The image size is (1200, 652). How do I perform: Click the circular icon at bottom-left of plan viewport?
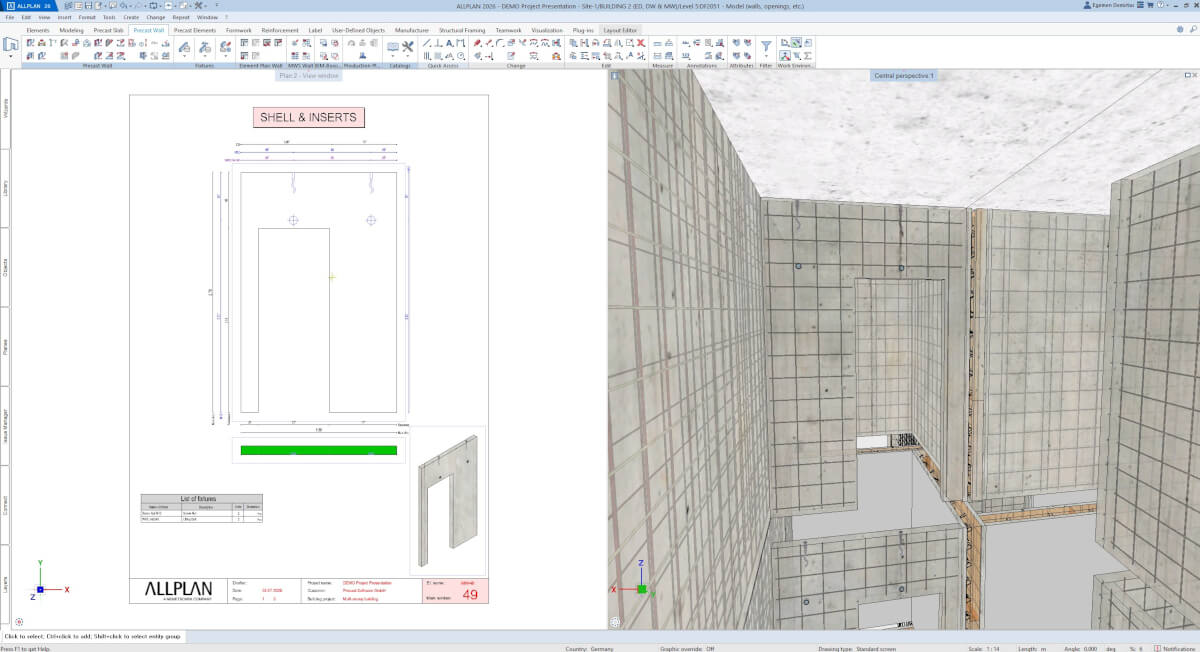[x=19, y=621]
